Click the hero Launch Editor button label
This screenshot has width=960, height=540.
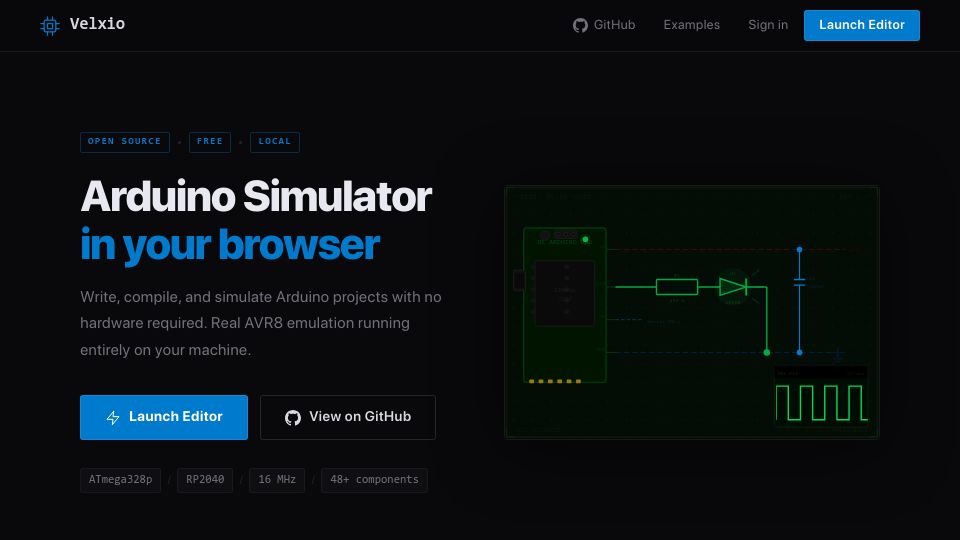click(176, 416)
